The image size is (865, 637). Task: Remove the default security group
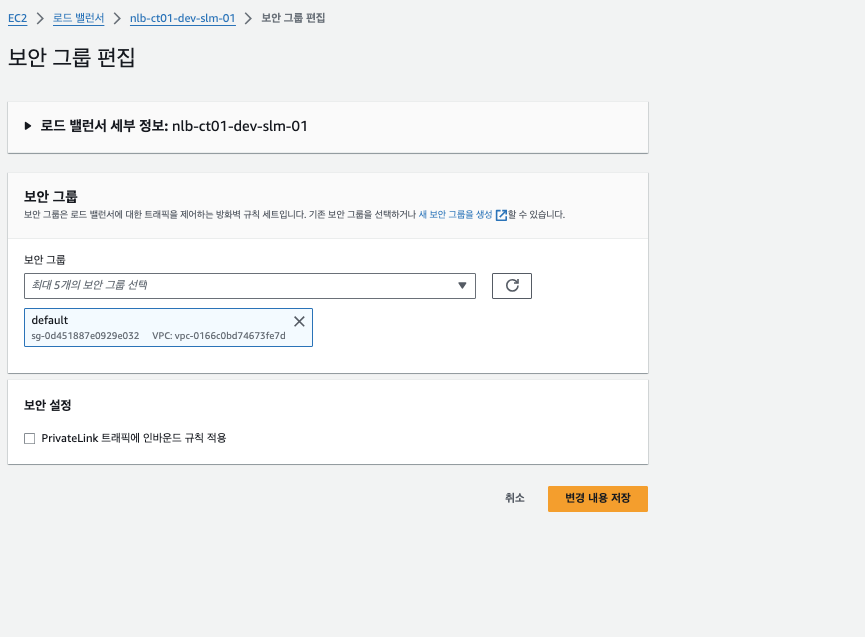pyautogui.click(x=299, y=322)
